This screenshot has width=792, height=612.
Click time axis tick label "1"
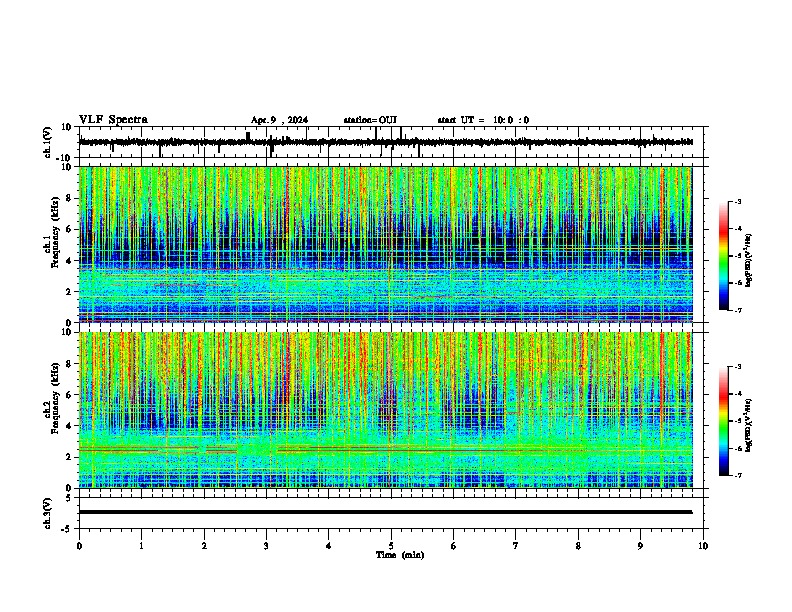click(141, 546)
